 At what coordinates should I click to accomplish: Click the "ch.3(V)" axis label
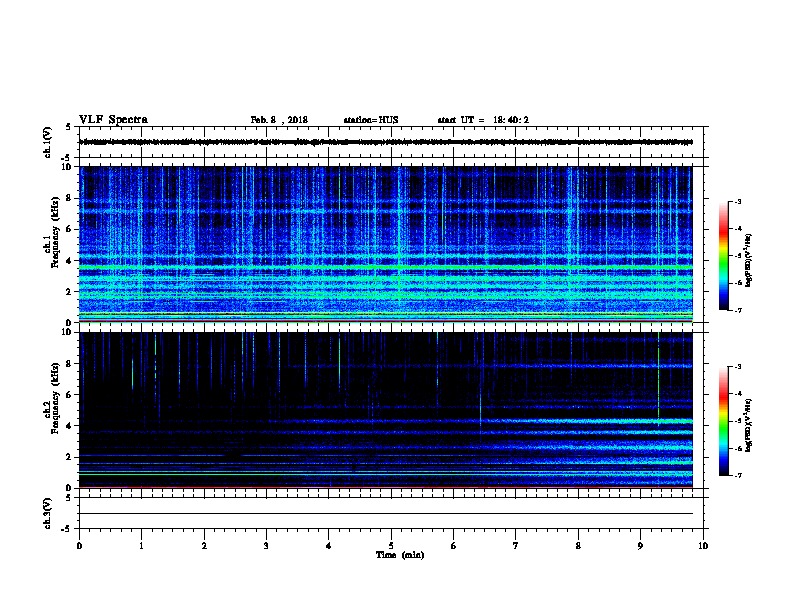tap(48, 513)
